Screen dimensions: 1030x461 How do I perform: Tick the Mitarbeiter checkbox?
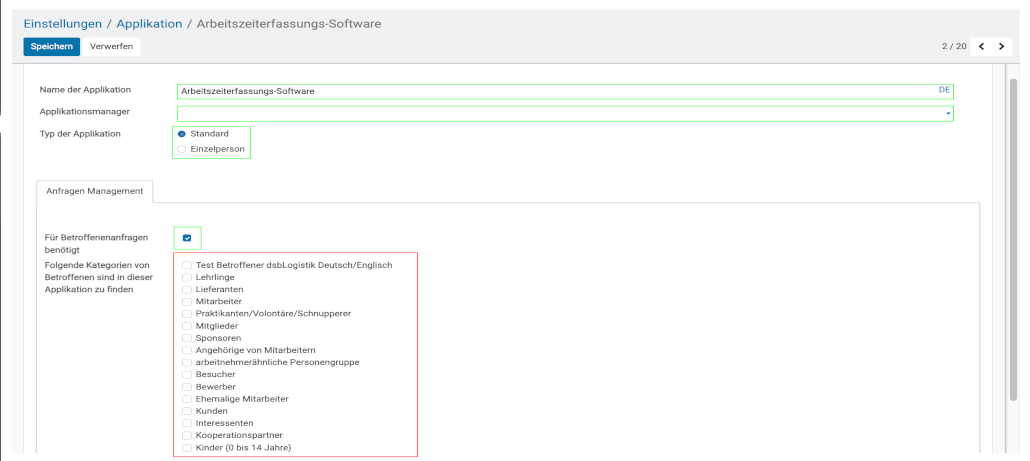point(187,301)
